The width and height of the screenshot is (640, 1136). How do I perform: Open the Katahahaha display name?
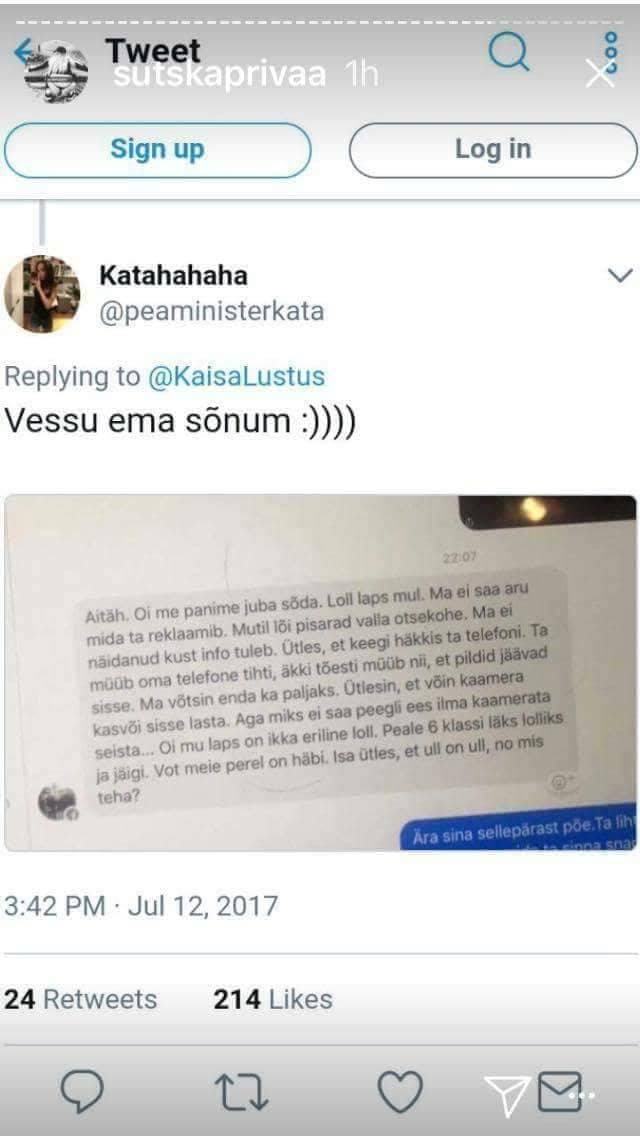pos(173,275)
